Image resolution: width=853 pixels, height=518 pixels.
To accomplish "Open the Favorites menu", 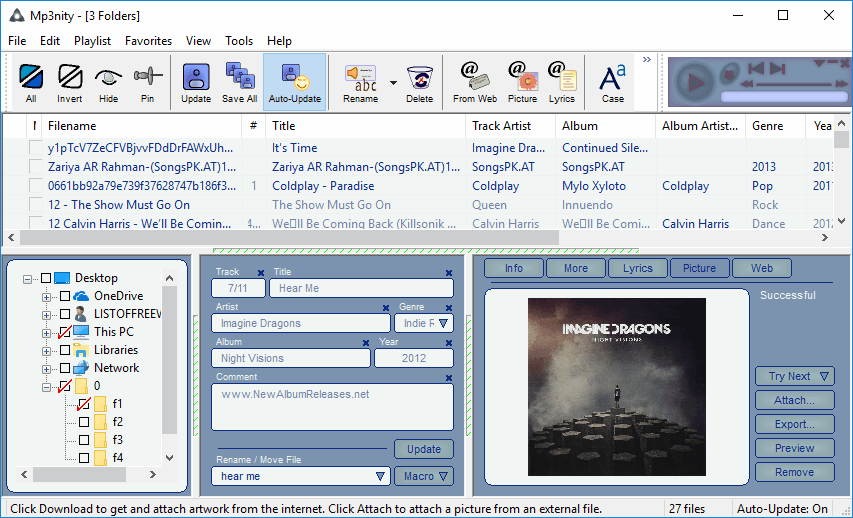I will click(148, 41).
